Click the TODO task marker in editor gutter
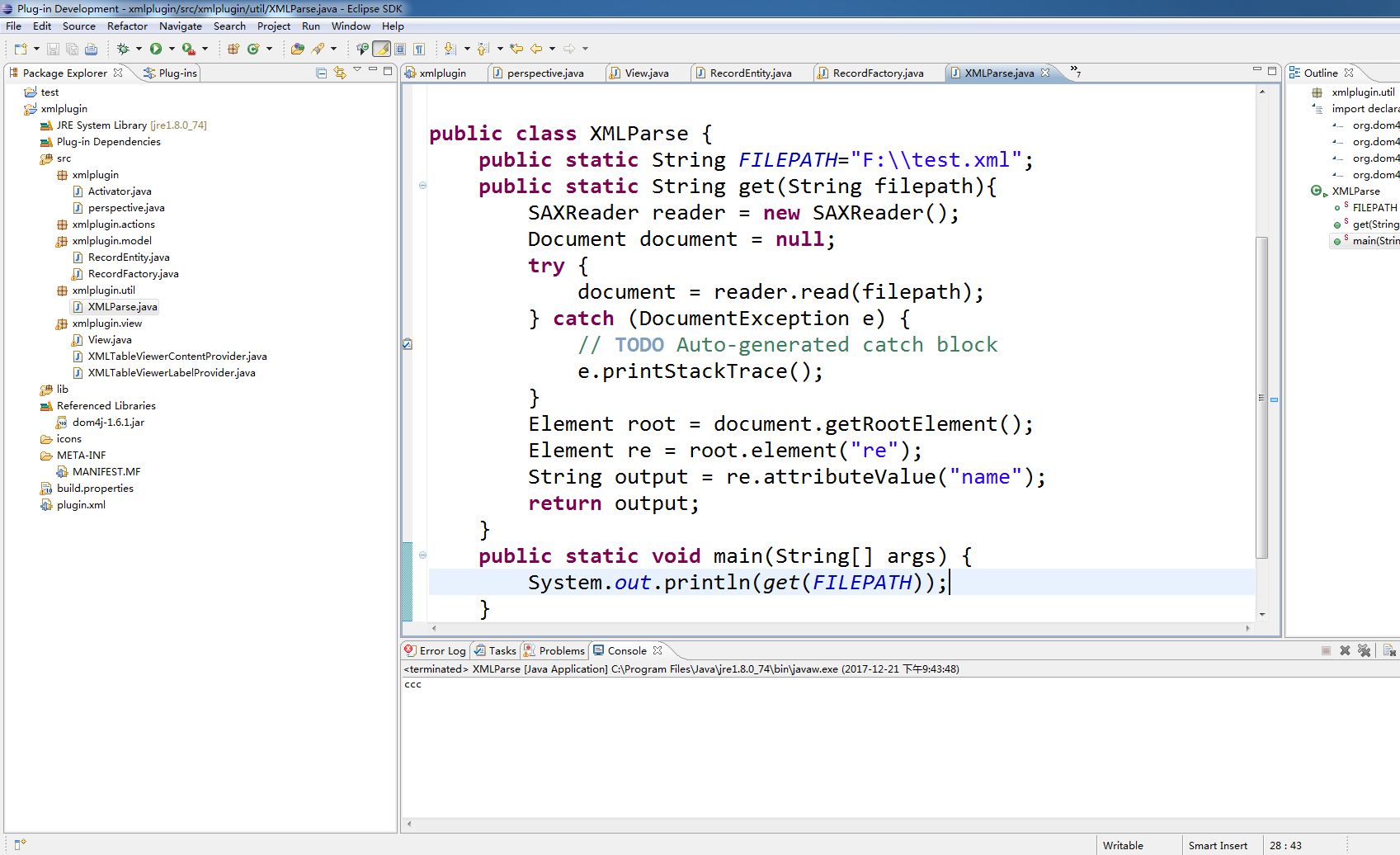The height and width of the screenshot is (855, 1400). 407,344
